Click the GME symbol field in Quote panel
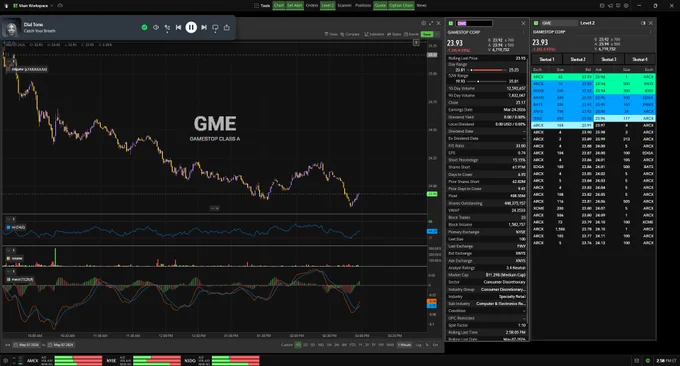This screenshot has height=366, width=680. [474, 23]
